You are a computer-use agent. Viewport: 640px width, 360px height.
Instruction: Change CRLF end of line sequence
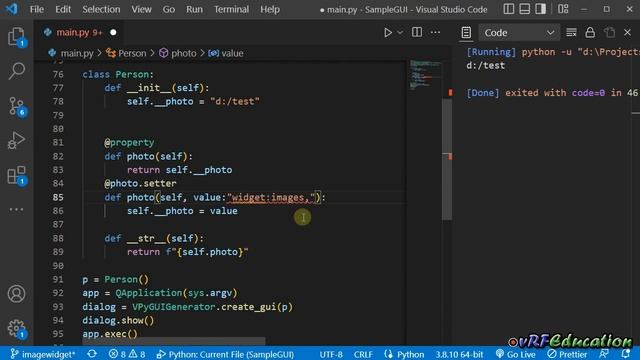[363, 354]
